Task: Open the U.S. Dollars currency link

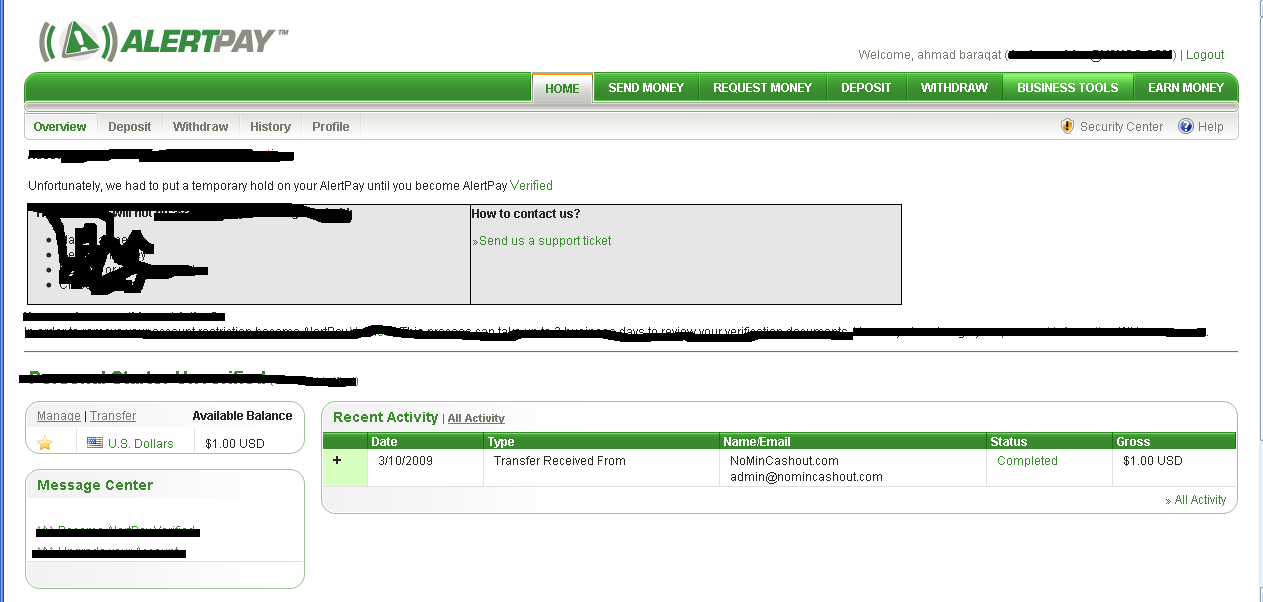Action: [141, 444]
